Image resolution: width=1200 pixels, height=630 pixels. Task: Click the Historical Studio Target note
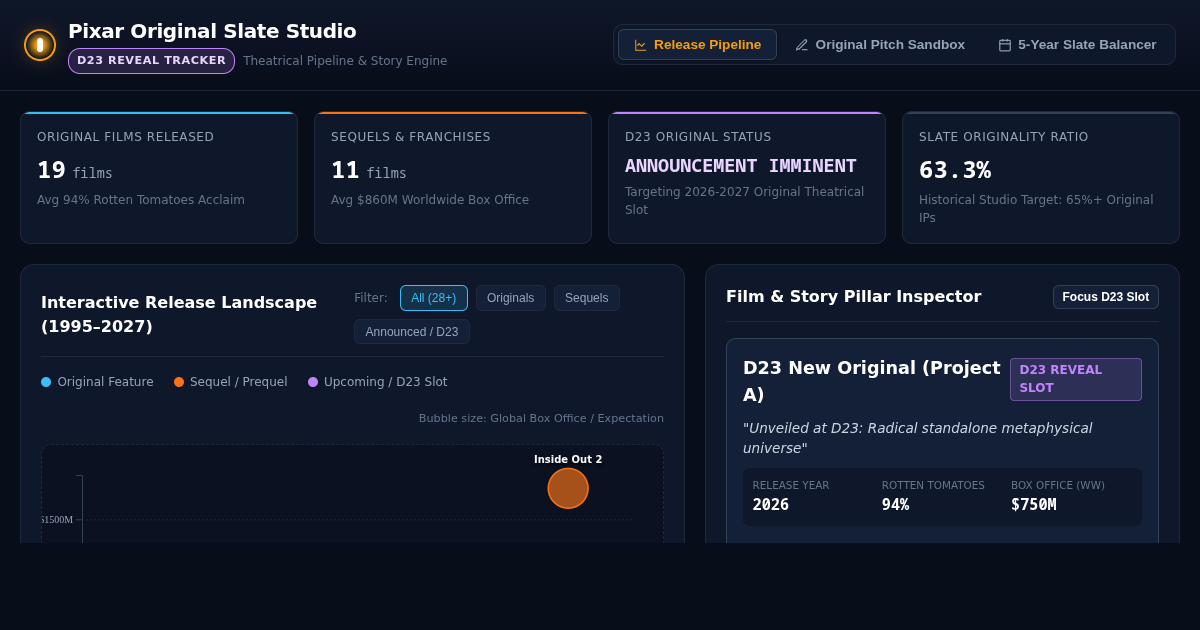point(1036,208)
